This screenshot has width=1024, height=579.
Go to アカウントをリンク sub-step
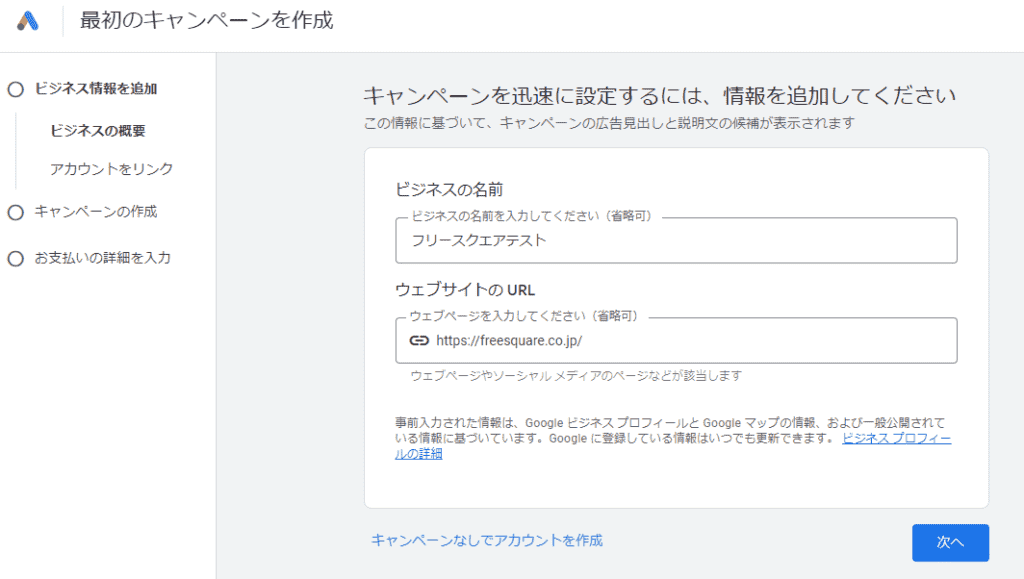(111, 169)
